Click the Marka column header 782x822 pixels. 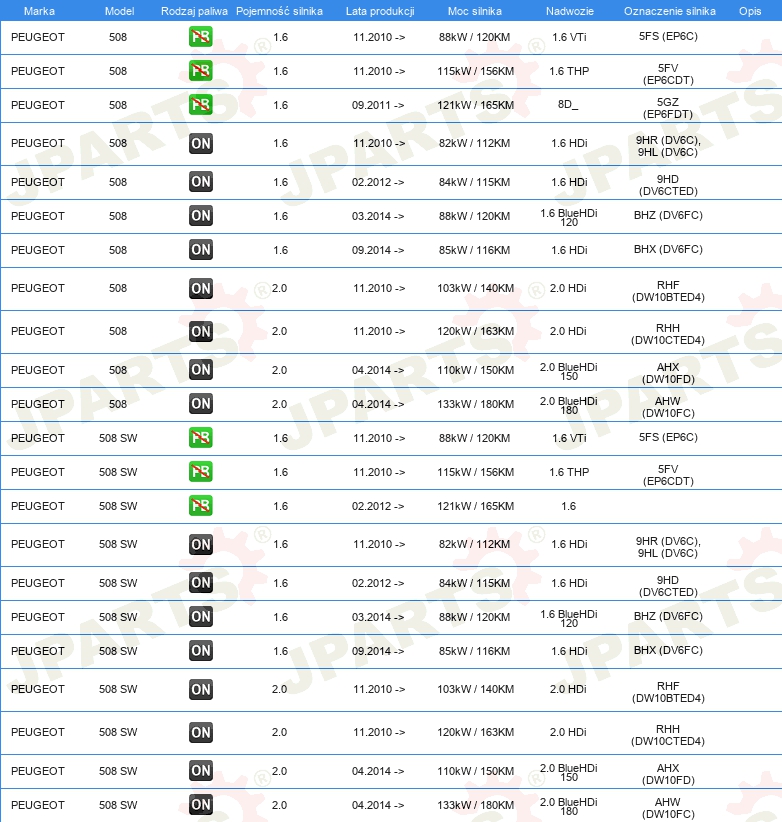[39, 11]
